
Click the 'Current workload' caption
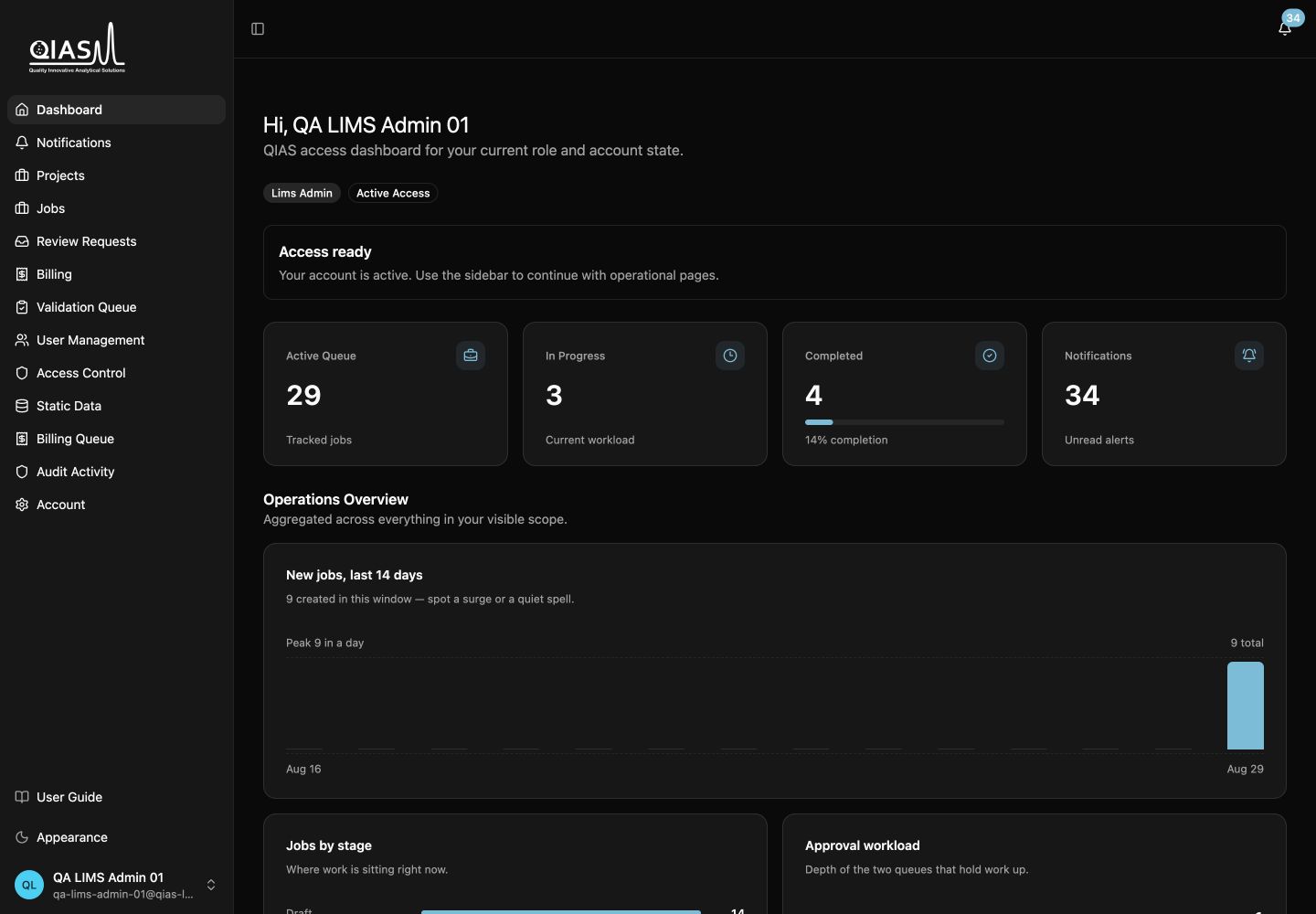coord(590,440)
